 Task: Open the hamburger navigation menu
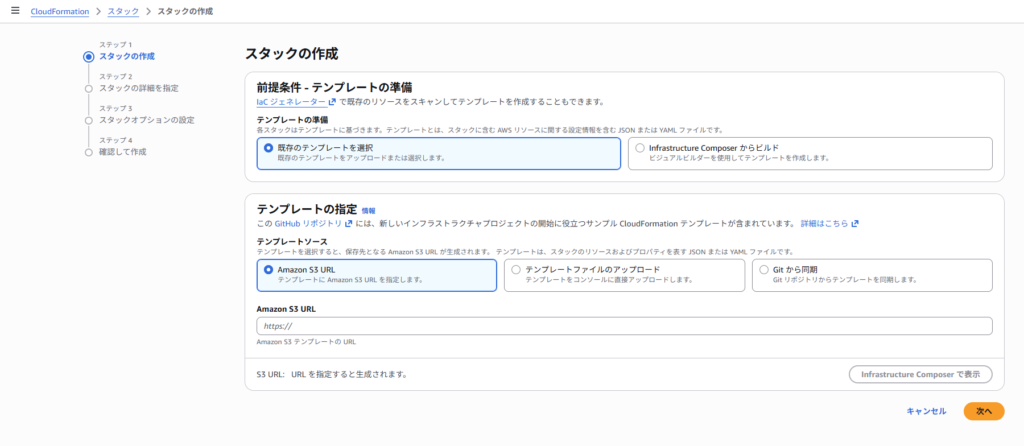[x=14, y=10]
